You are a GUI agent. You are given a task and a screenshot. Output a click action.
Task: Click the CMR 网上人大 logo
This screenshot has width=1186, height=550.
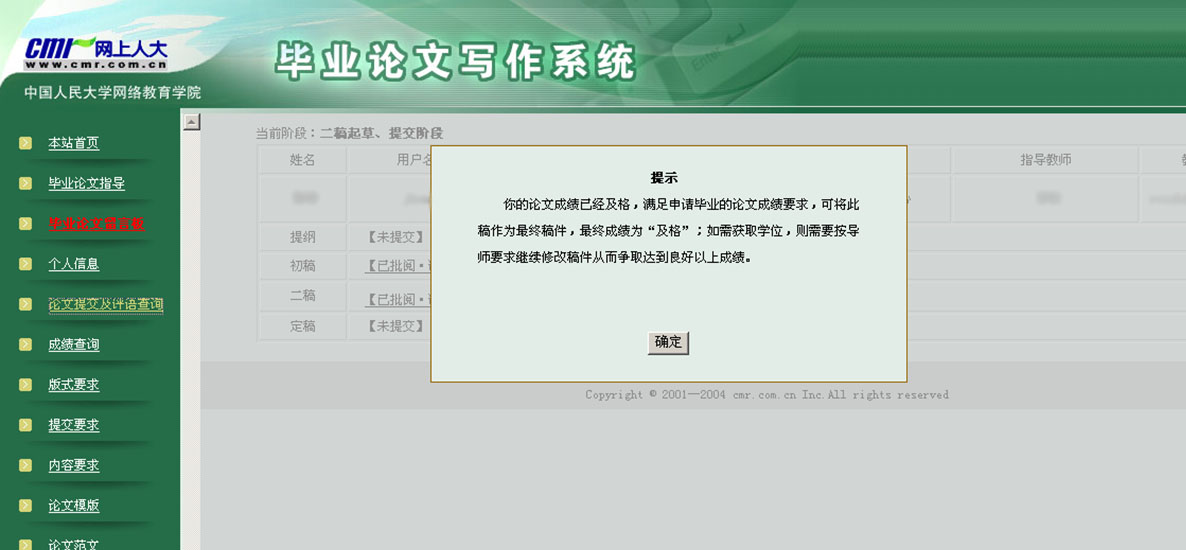coord(96,52)
